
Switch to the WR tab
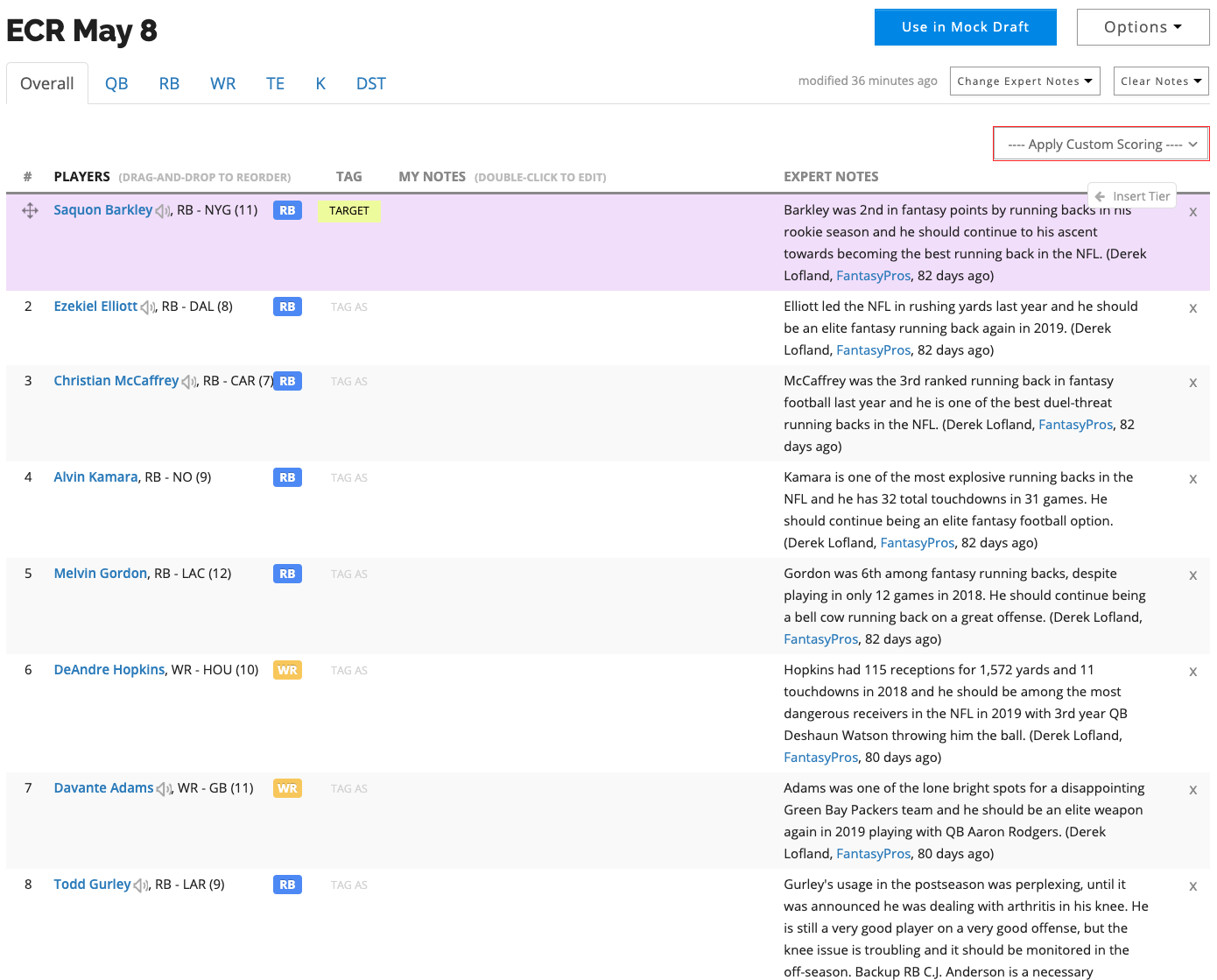[x=223, y=83]
